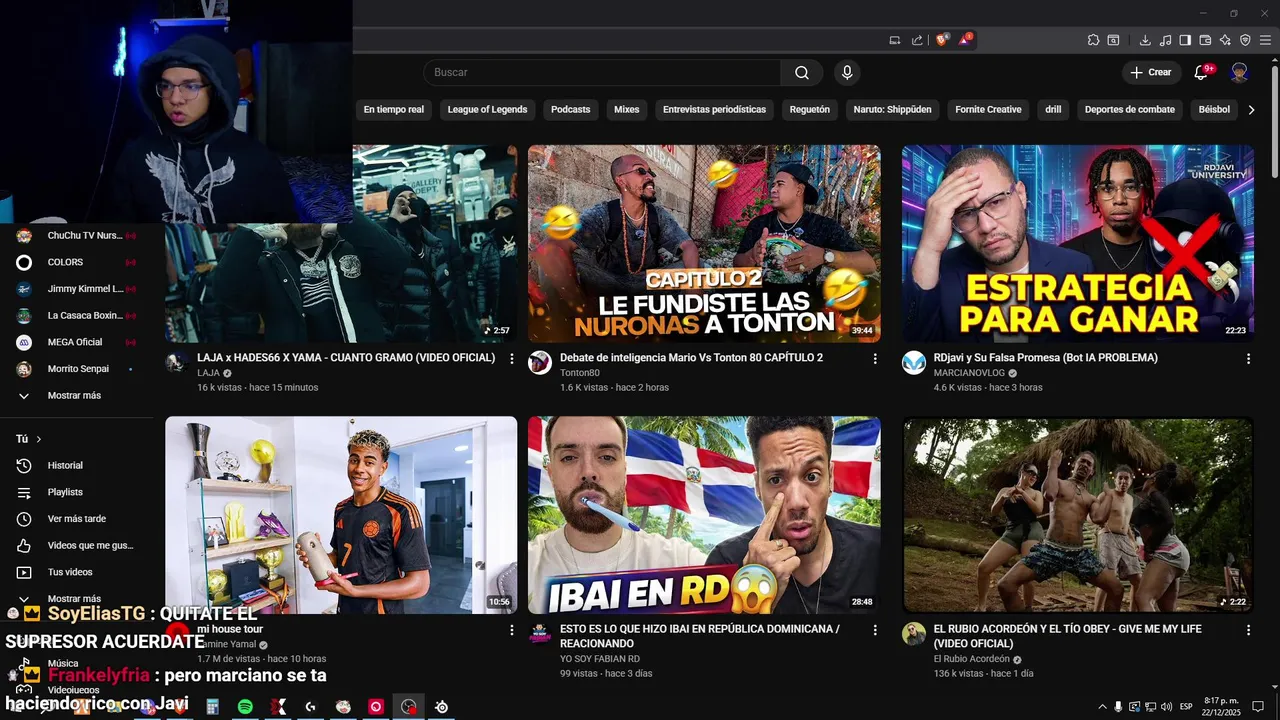Expand subscriptions with Mostrar más
Screen dimensions: 1280x720
pos(75,395)
